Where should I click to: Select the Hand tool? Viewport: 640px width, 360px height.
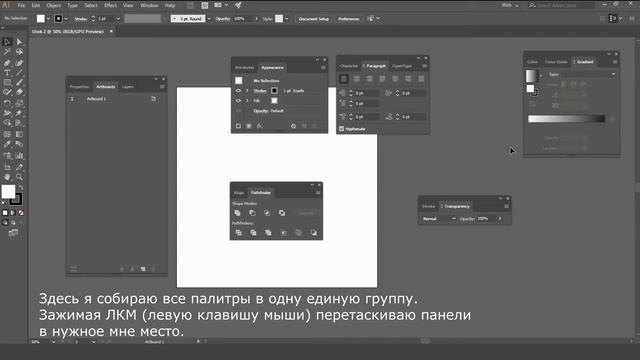[7, 177]
